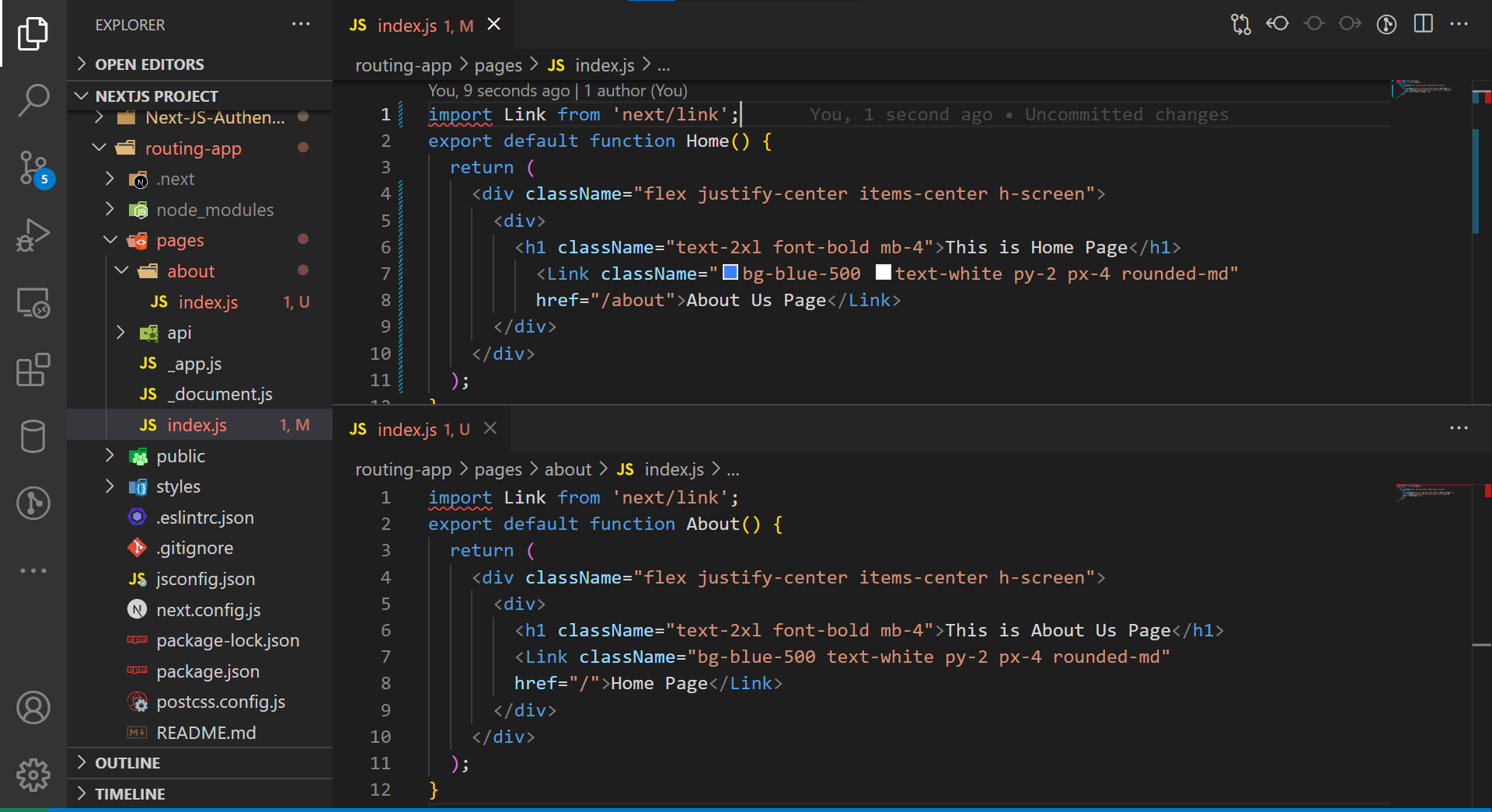Screen dimensions: 1492x812
Task: Open the Remote Explorer view
Action: [33, 302]
